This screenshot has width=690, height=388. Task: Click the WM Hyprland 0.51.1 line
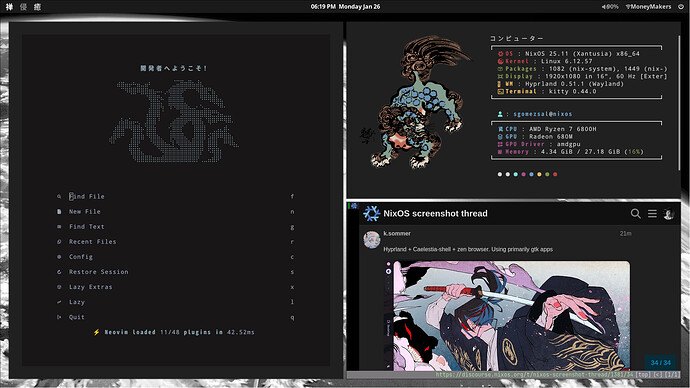(x=561, y=84)
